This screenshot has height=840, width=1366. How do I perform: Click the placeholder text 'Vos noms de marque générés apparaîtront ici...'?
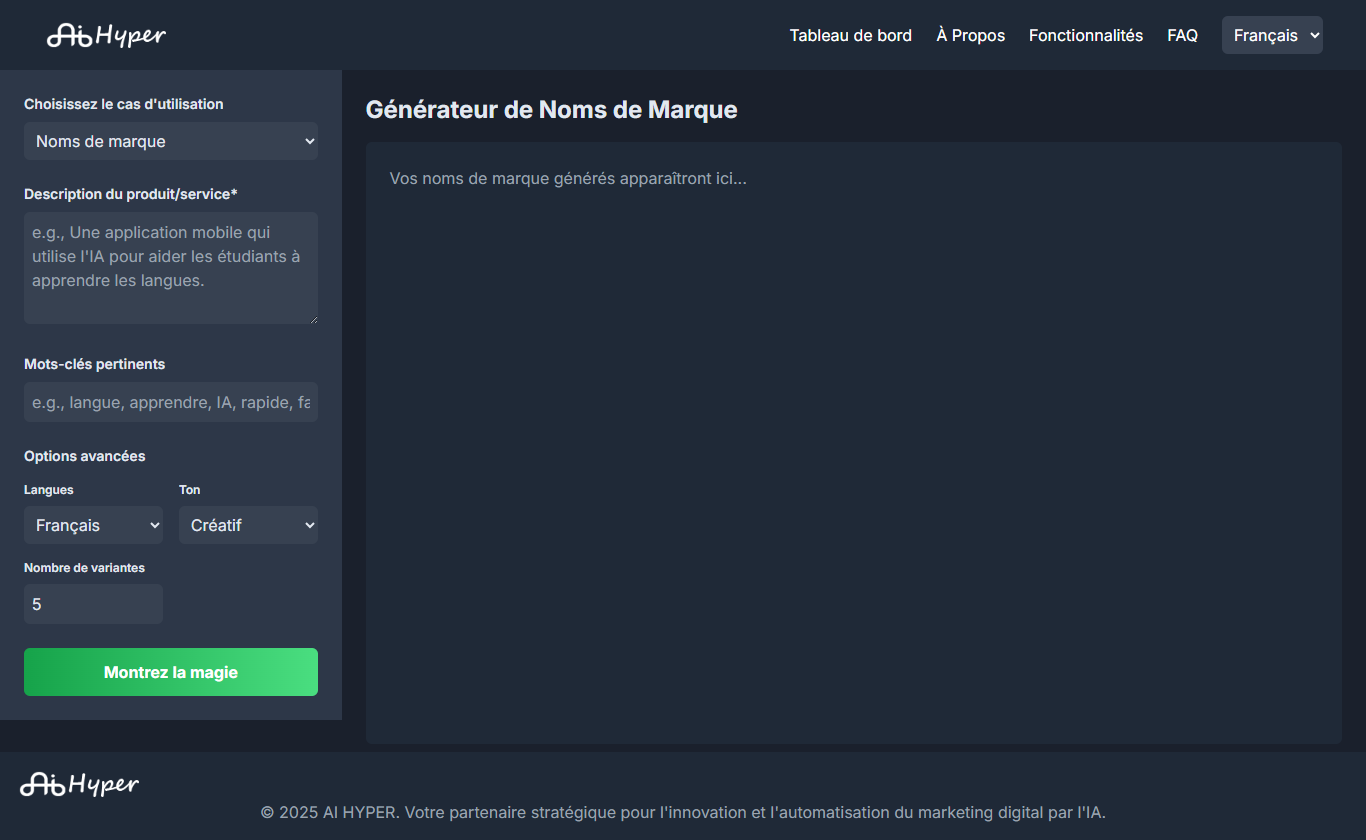click(x=568, y=179)
